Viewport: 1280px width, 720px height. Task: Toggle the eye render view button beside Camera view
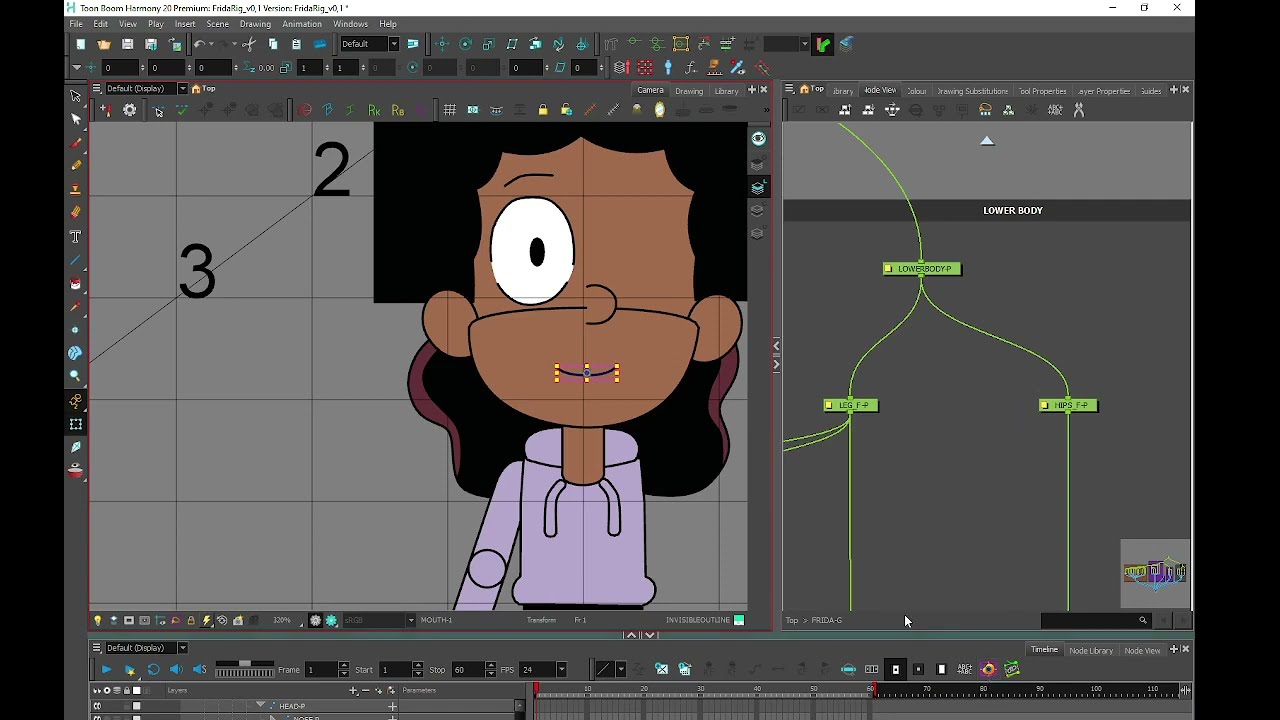click(758, 139)
